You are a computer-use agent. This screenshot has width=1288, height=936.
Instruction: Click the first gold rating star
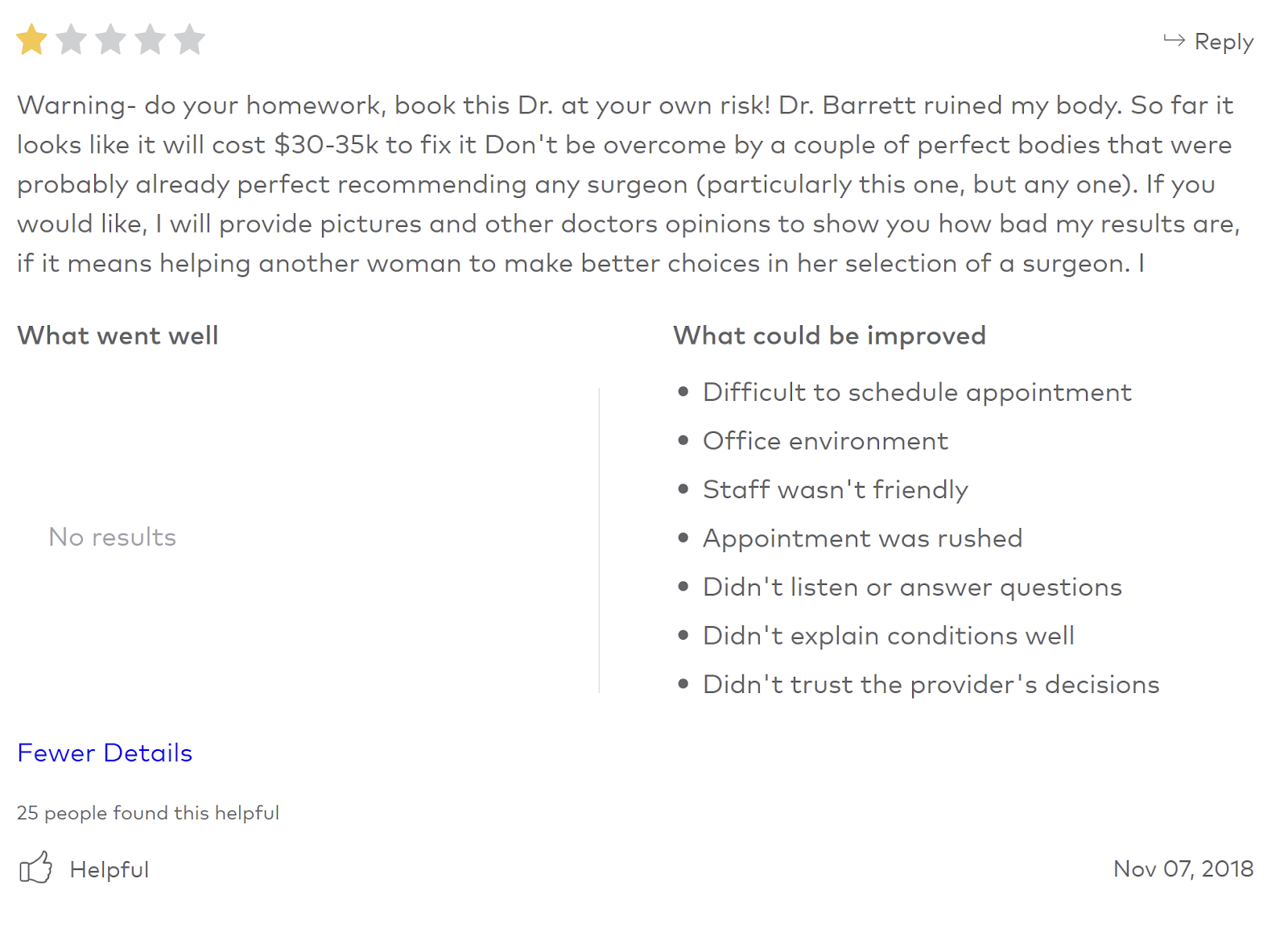click(31, 39)
